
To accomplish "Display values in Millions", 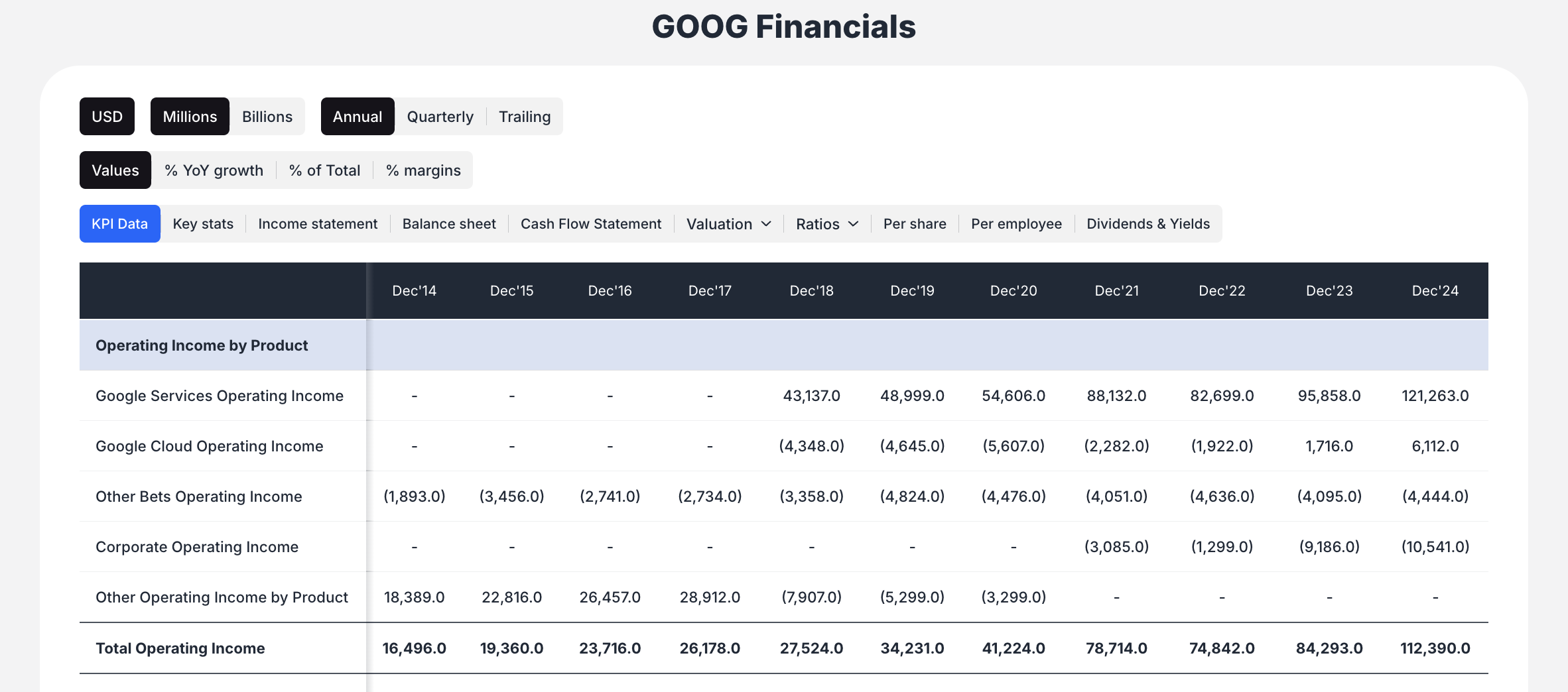I will tap(190, 116).
